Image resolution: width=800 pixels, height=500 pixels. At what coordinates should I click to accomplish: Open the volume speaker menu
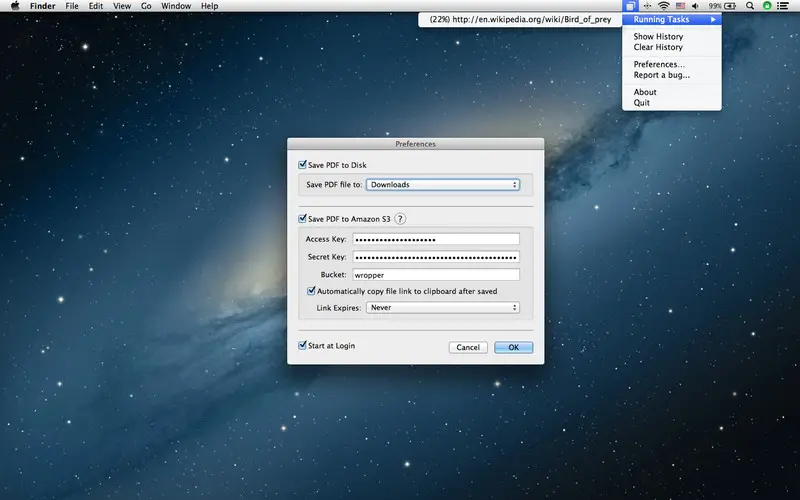695,6
